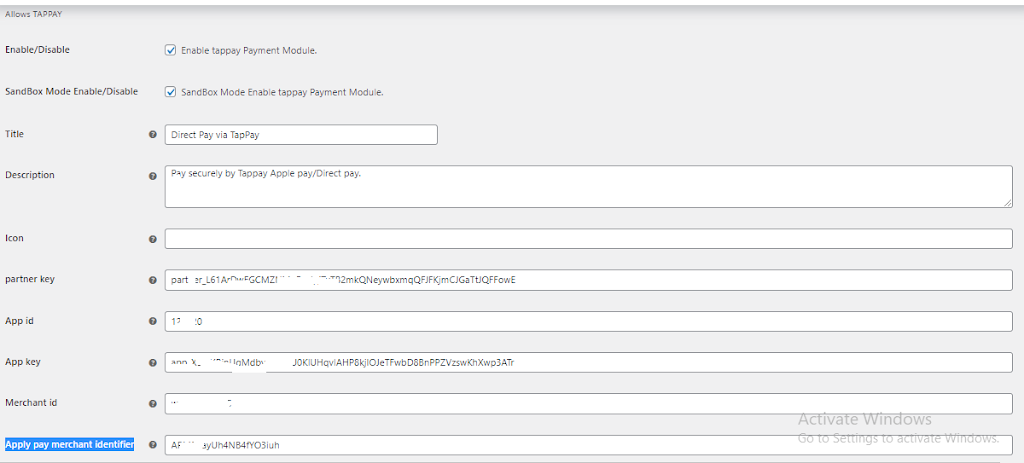Click the highlighted 'Apply pay merchant identifier' label

pyautogui.click(x=69, y=445)
